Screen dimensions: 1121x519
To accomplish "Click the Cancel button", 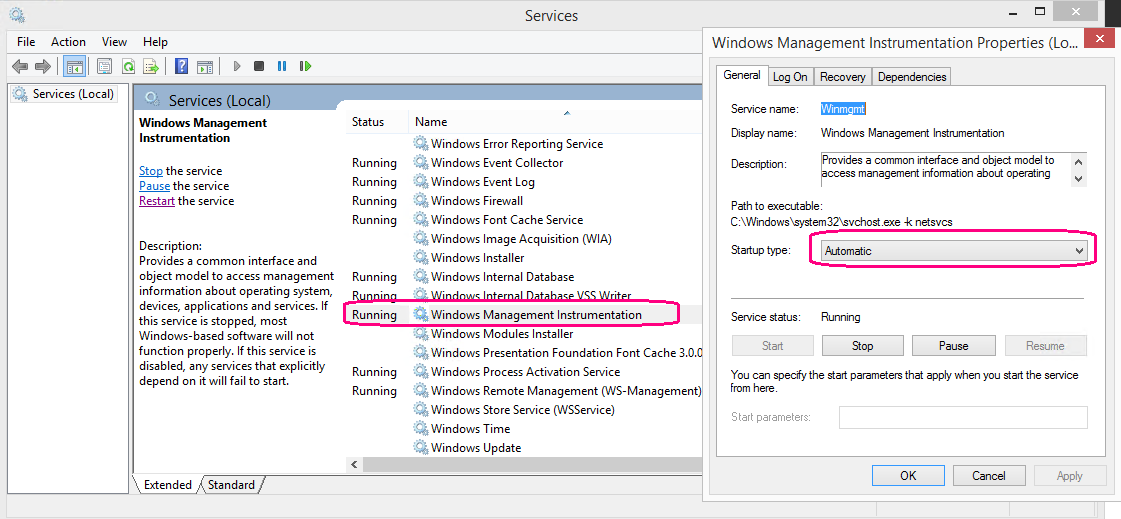I will tap(989, 476).
